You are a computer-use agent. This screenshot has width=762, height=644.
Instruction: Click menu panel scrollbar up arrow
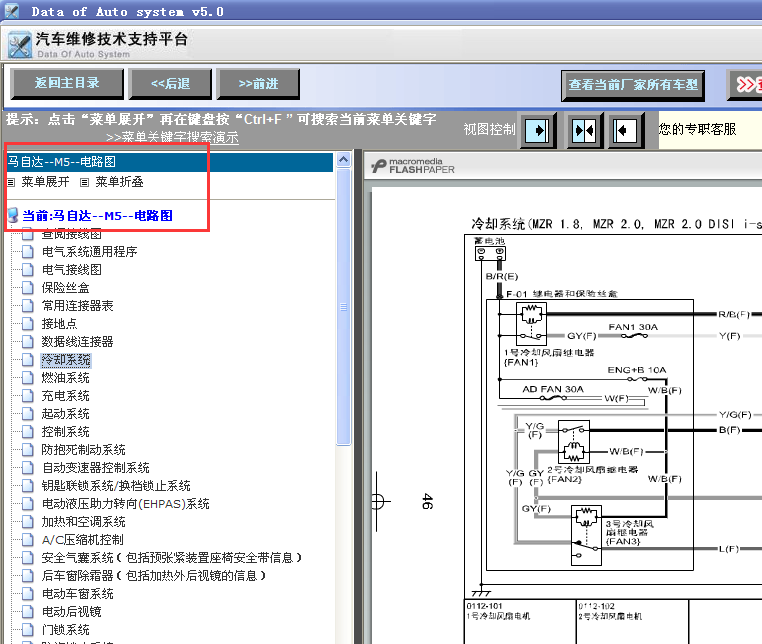click(343, 160)
